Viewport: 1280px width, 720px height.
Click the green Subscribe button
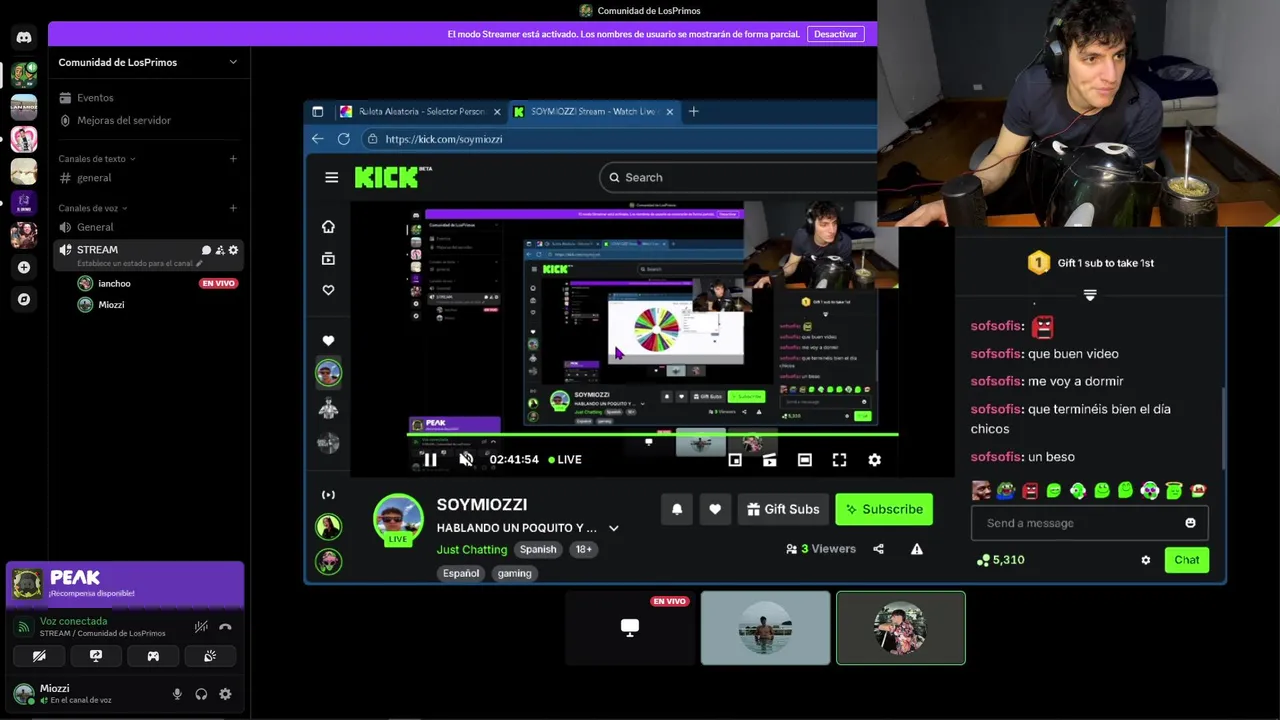coord(884,509)
